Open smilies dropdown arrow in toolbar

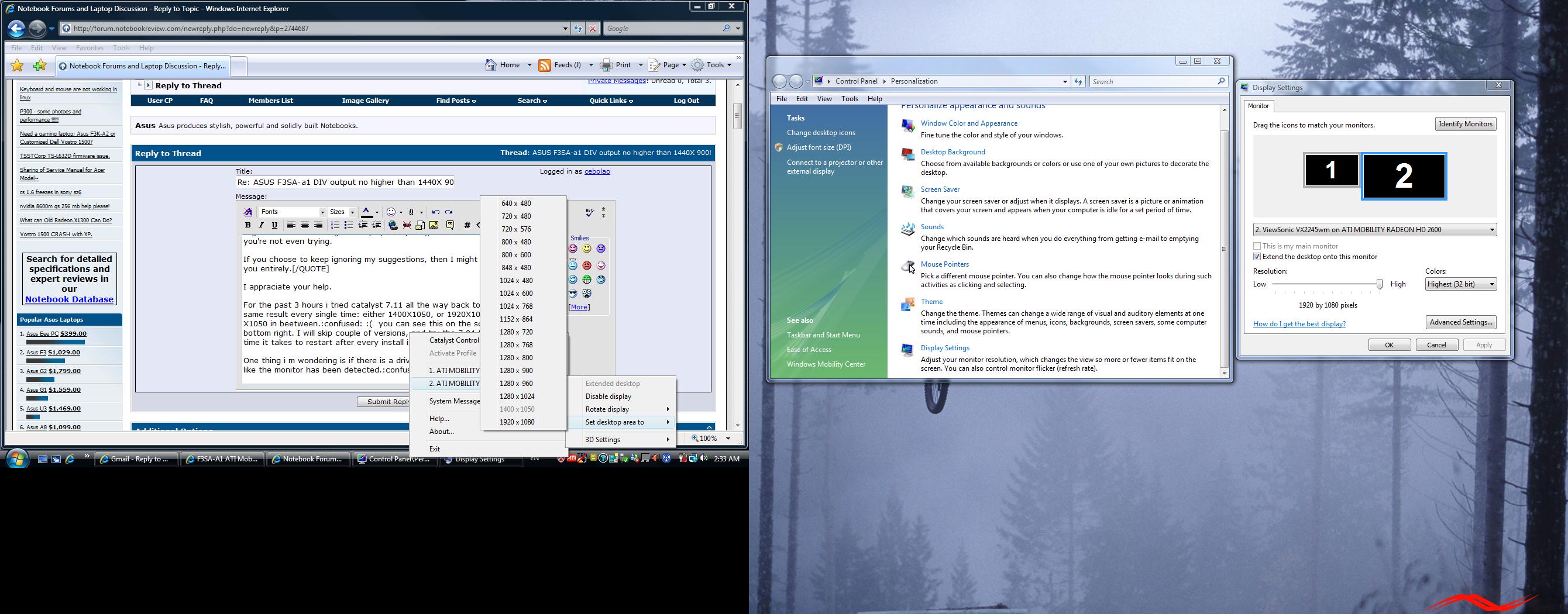(x=401, y=212)
